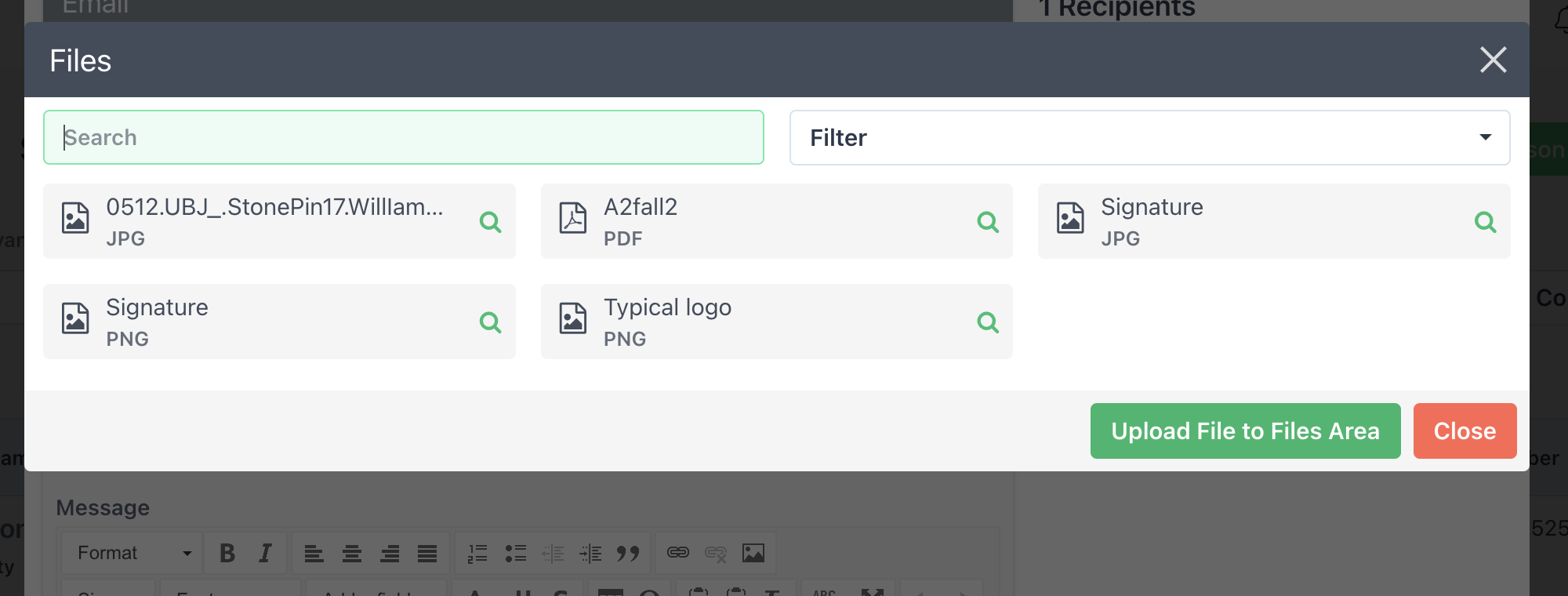Open the Format dropdown in the editor
Viewport: 1568px width, 596px height.
130,552
